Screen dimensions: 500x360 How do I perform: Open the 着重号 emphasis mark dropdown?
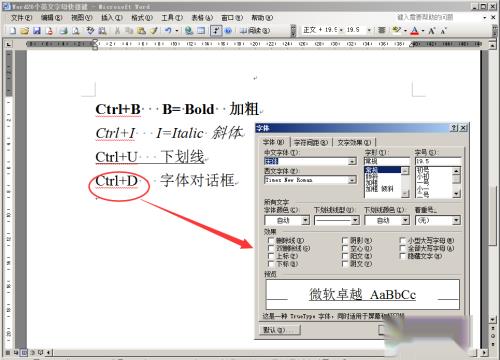tap(456, 220)
